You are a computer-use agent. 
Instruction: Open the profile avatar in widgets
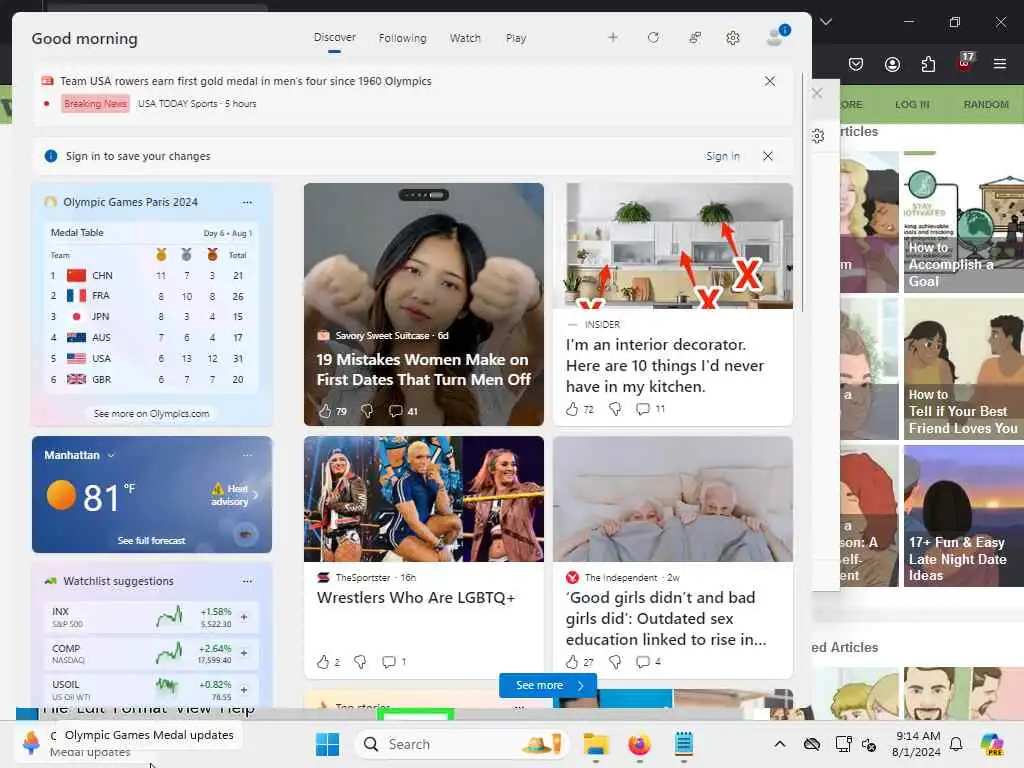pos(777,36)
